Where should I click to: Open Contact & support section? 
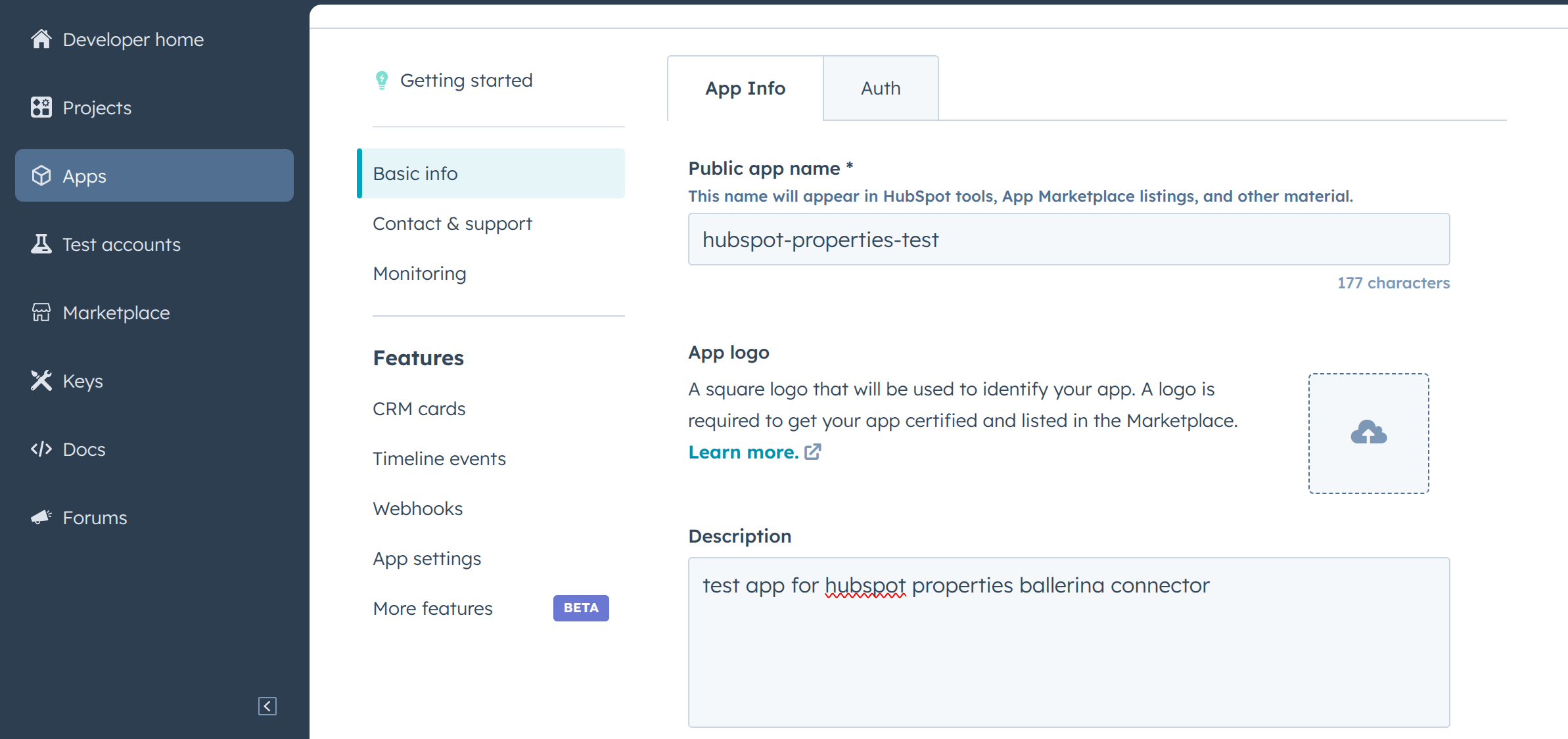452,223
